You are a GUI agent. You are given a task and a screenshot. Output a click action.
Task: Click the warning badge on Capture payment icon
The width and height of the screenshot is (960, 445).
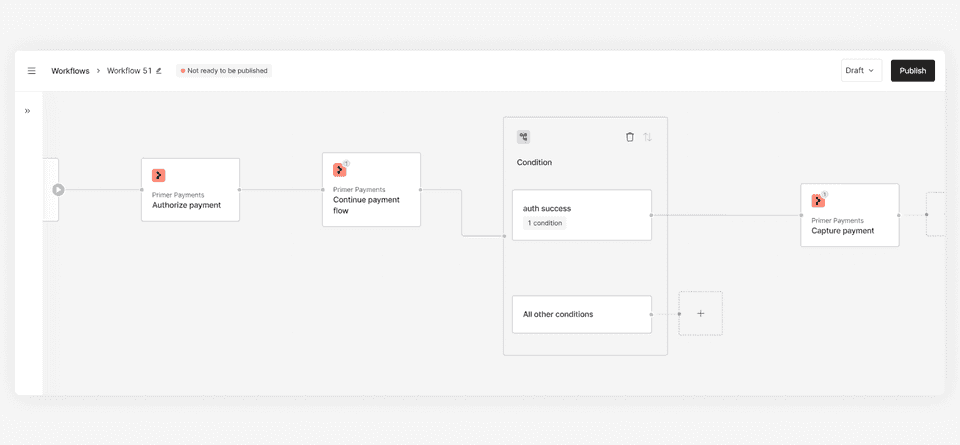[x=825, y=194]
